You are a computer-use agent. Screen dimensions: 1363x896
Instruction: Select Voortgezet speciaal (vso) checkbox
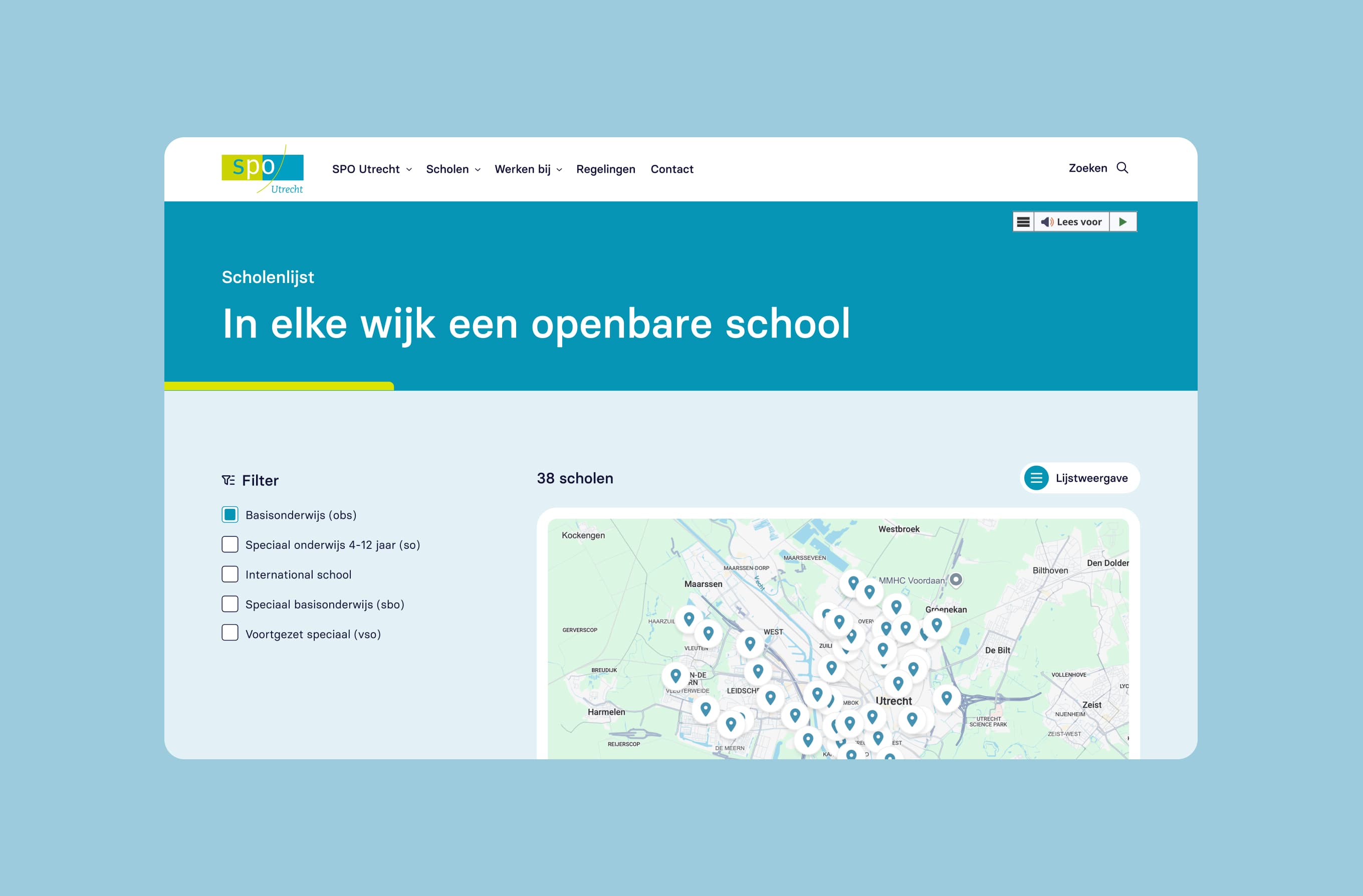click(230, 633)
